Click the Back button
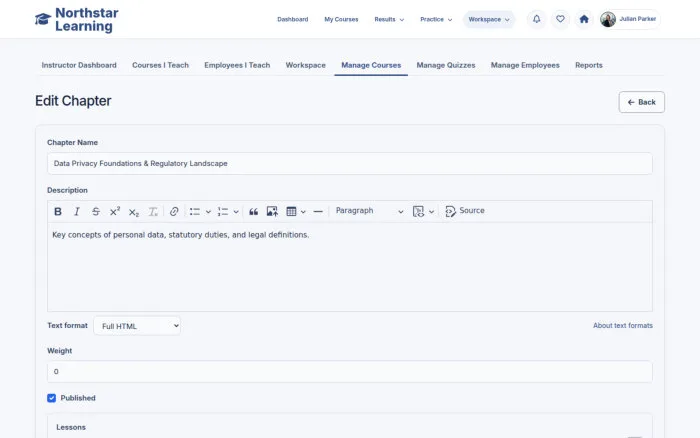The width and height of the screenshot is (700, 438). tap(642, 102)
